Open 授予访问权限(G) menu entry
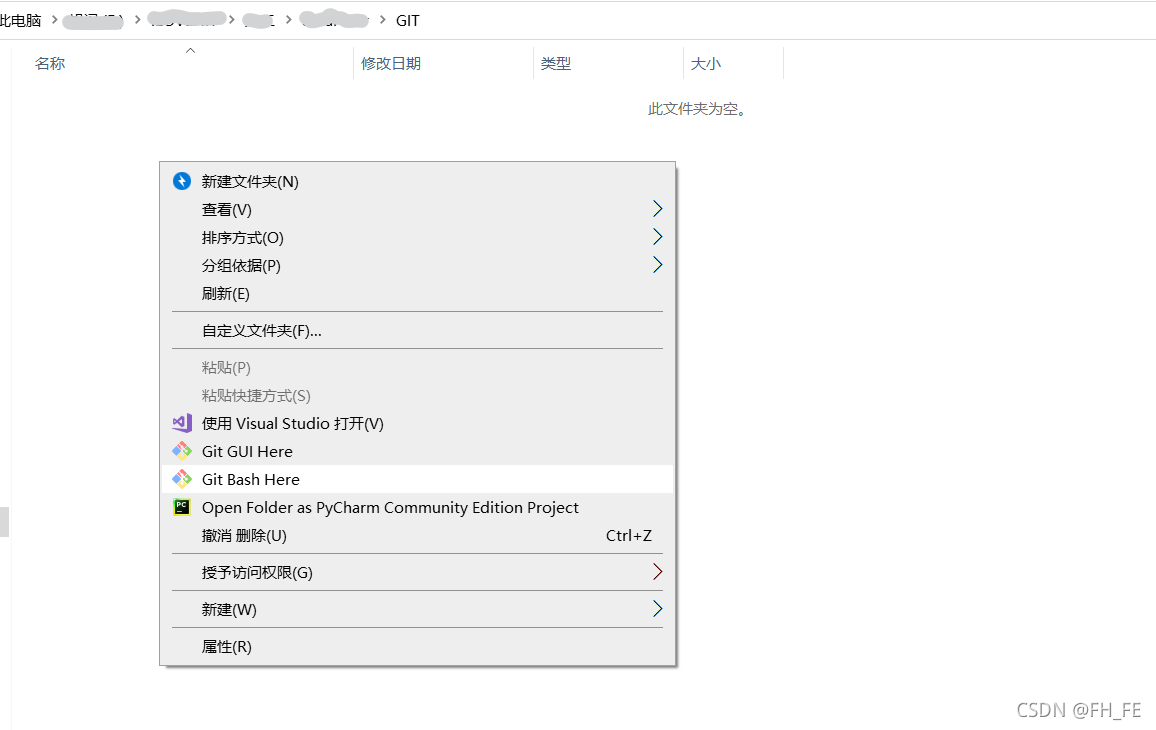Screen dimensions: 1156x730 pyautogui.click(x=417, y=572)
